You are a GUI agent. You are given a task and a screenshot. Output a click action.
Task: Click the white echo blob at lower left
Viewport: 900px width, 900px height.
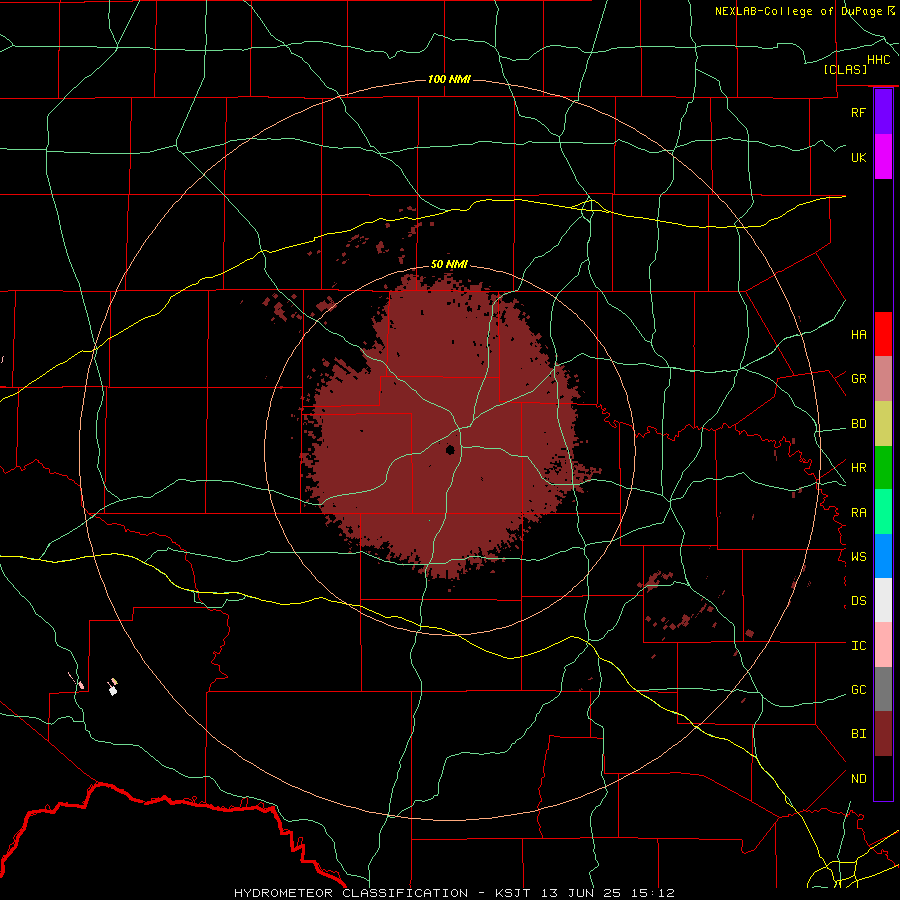pyautogui.click(x=113, y=689)
